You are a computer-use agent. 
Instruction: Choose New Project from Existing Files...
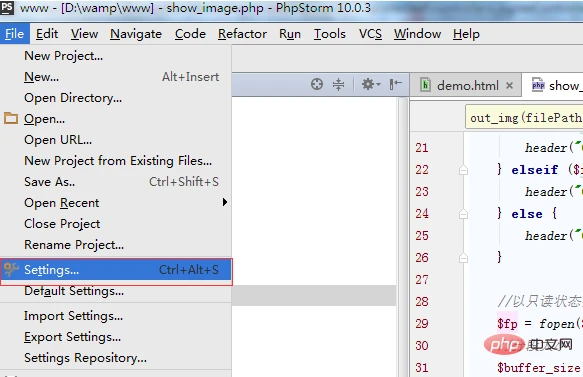116,161
